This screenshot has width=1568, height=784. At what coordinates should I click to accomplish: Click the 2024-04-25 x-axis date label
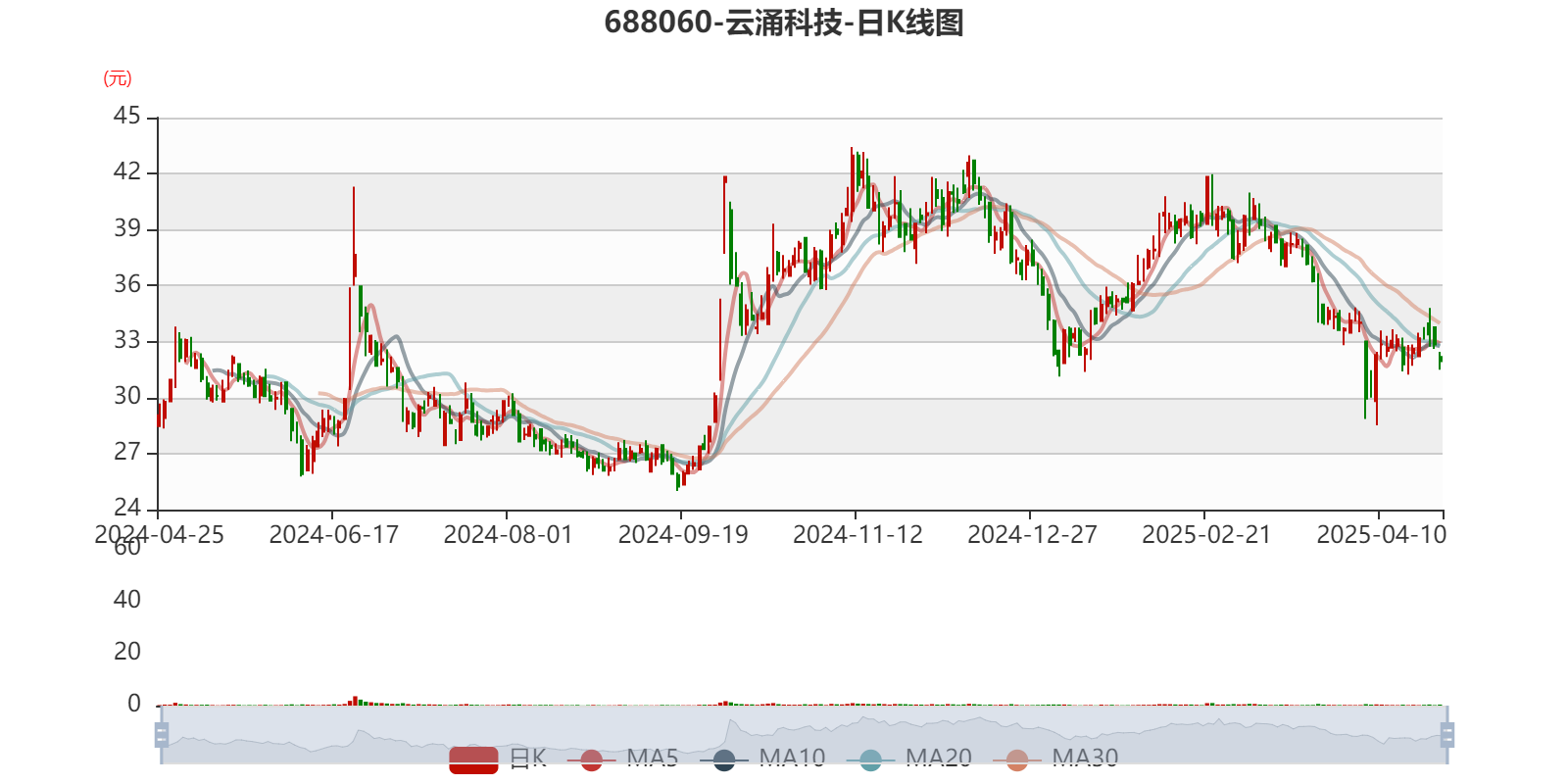point(159,535)
